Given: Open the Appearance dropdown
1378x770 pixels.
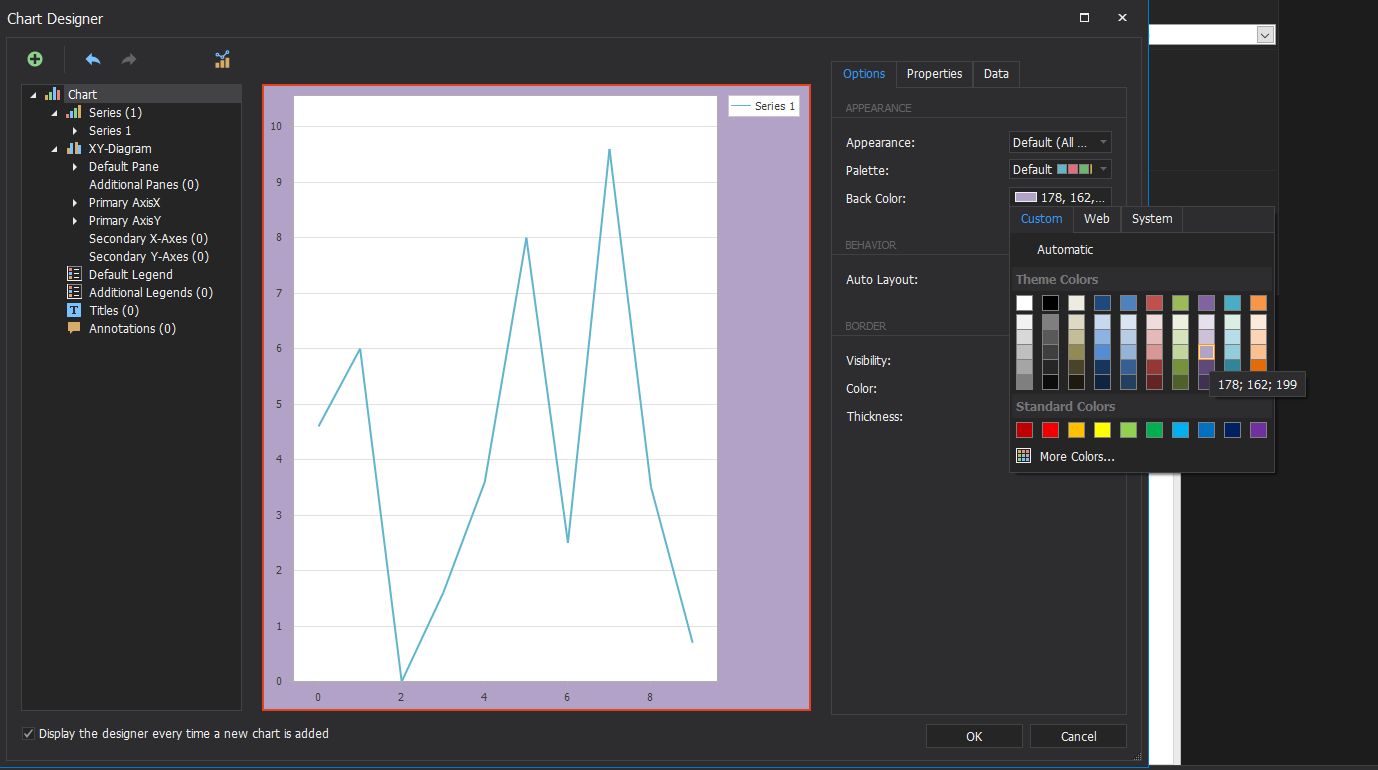Looking at the screenshot, I should [1060, 143].
